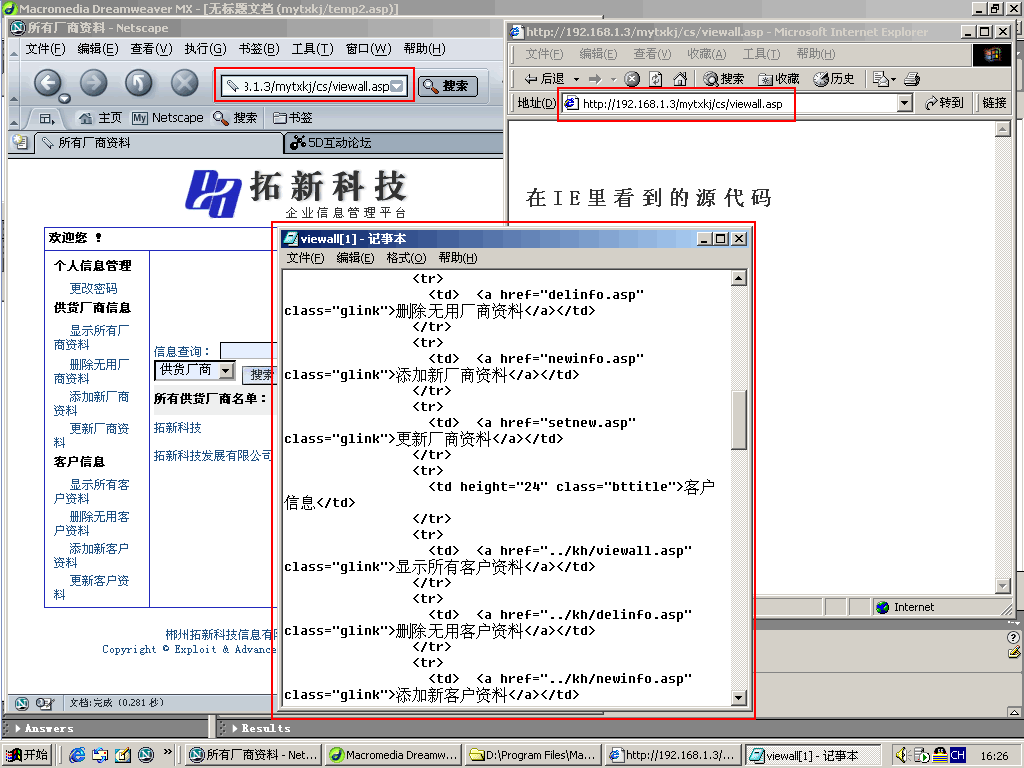Viewport: 1024px width, 768px height.
Task: Open Notepad 帮助(H) menu
Action: [458, 258]
